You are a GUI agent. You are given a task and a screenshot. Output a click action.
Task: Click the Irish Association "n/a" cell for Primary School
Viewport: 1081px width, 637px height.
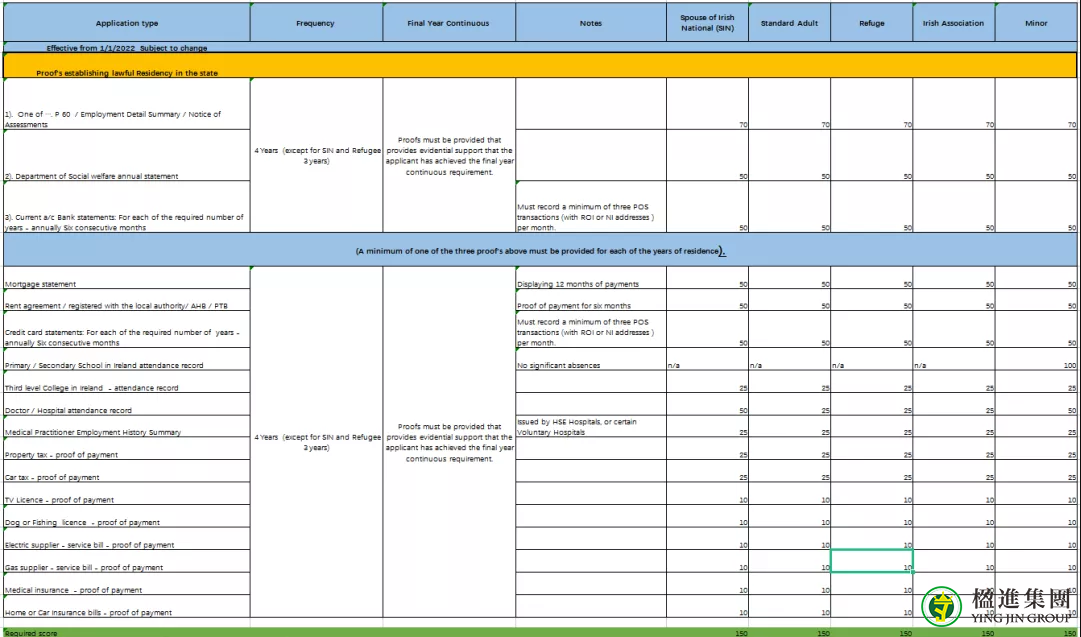[x=953, y=359]
